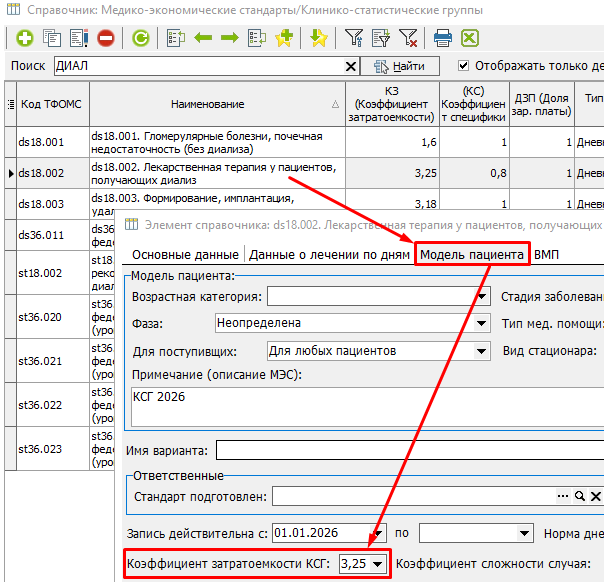Refresh the list with the green circular arrow
This screenshot has width=604, height=582.
coord(141,38)
